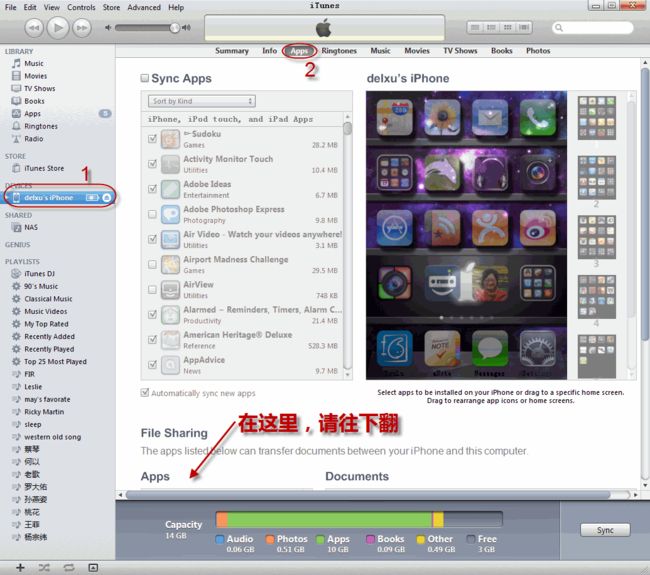Switch to Cover Flow view icon

pyautogui.click(x=524, y=28)
